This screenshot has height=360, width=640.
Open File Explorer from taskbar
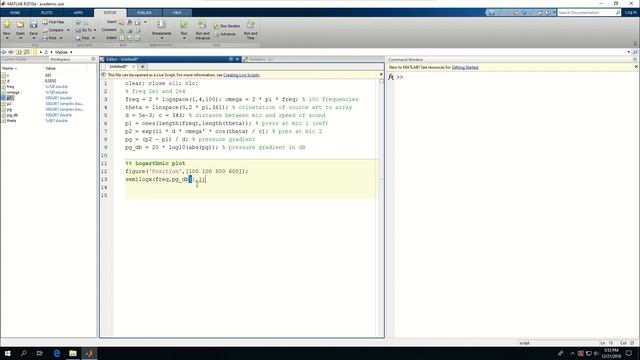click(x=73, y=353)
